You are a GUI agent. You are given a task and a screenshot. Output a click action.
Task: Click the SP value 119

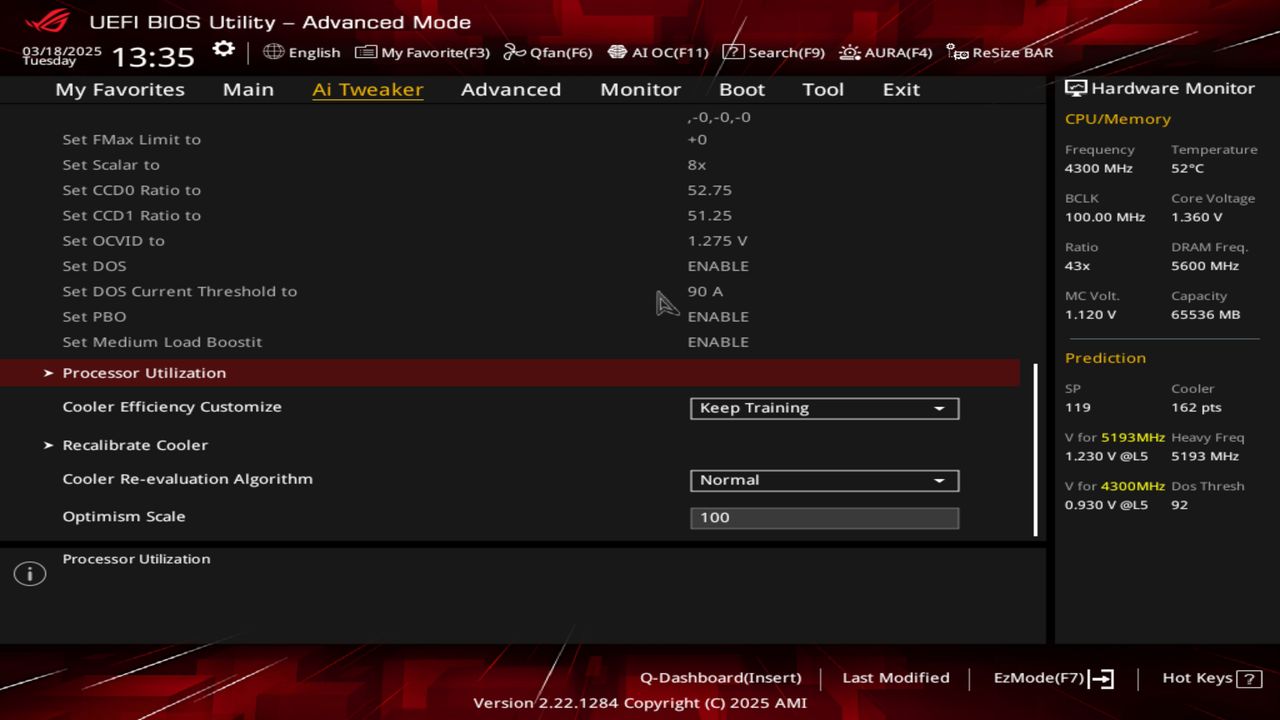click(x=1078, y=407)
